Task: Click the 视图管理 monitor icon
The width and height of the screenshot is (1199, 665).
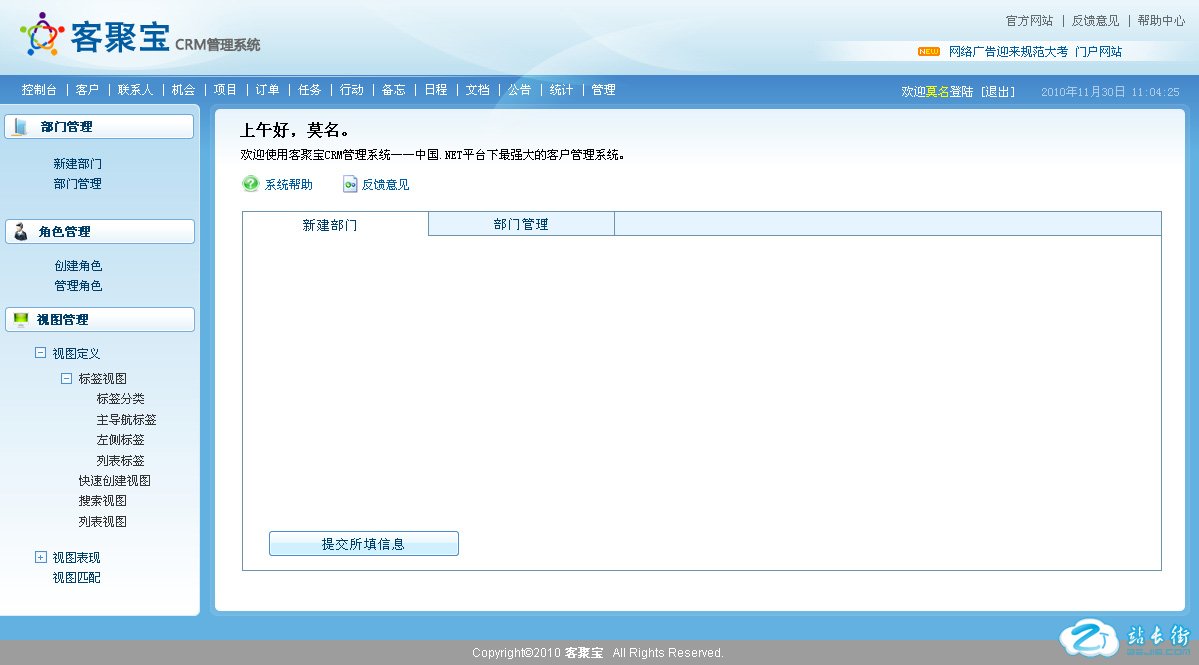Action: click(x=21, y=320)
